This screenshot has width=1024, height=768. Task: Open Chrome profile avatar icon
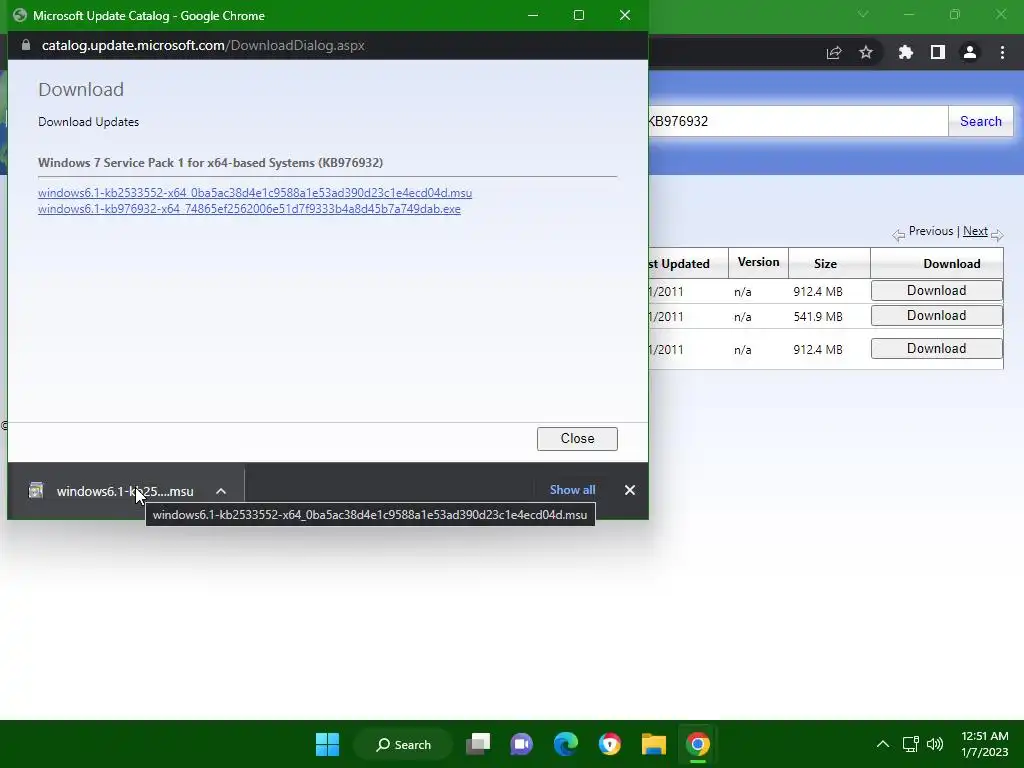click(970, 52)
